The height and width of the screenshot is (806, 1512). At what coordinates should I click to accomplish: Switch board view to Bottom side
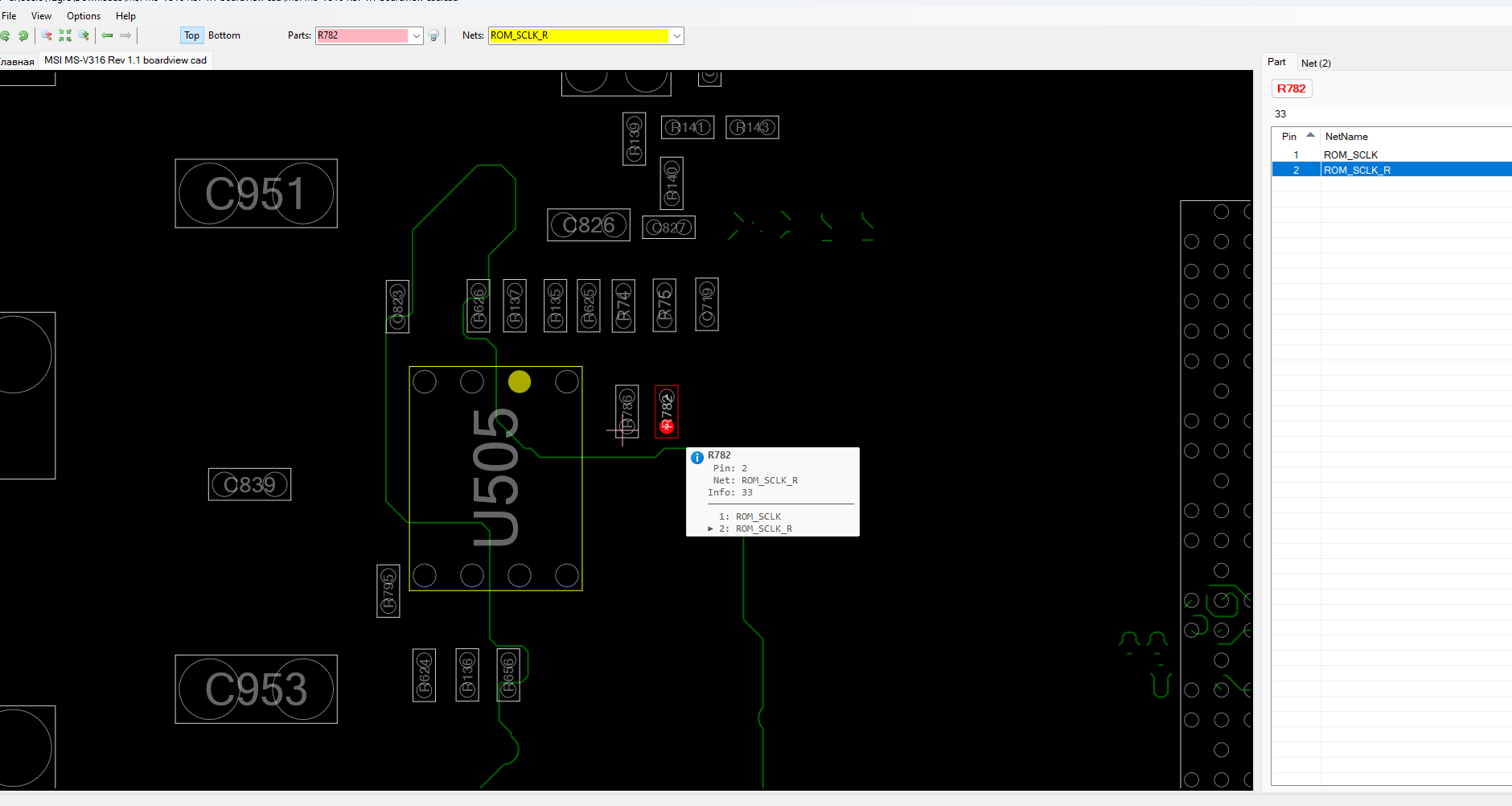[224, 35]
